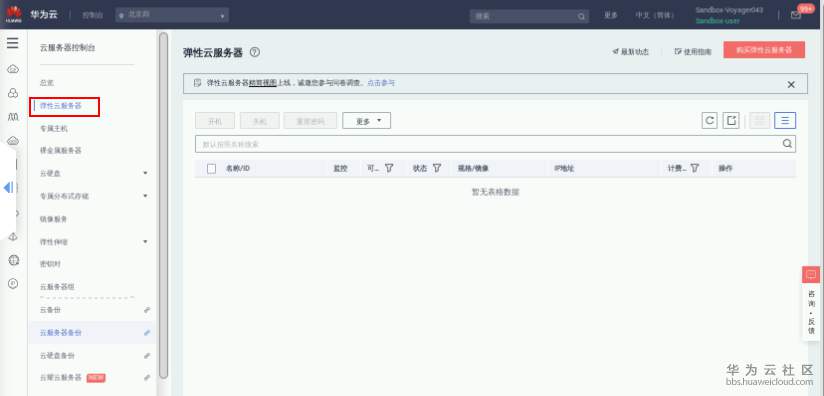
Task: Open the 中文(简体) language selector
Action: point(654,15)
